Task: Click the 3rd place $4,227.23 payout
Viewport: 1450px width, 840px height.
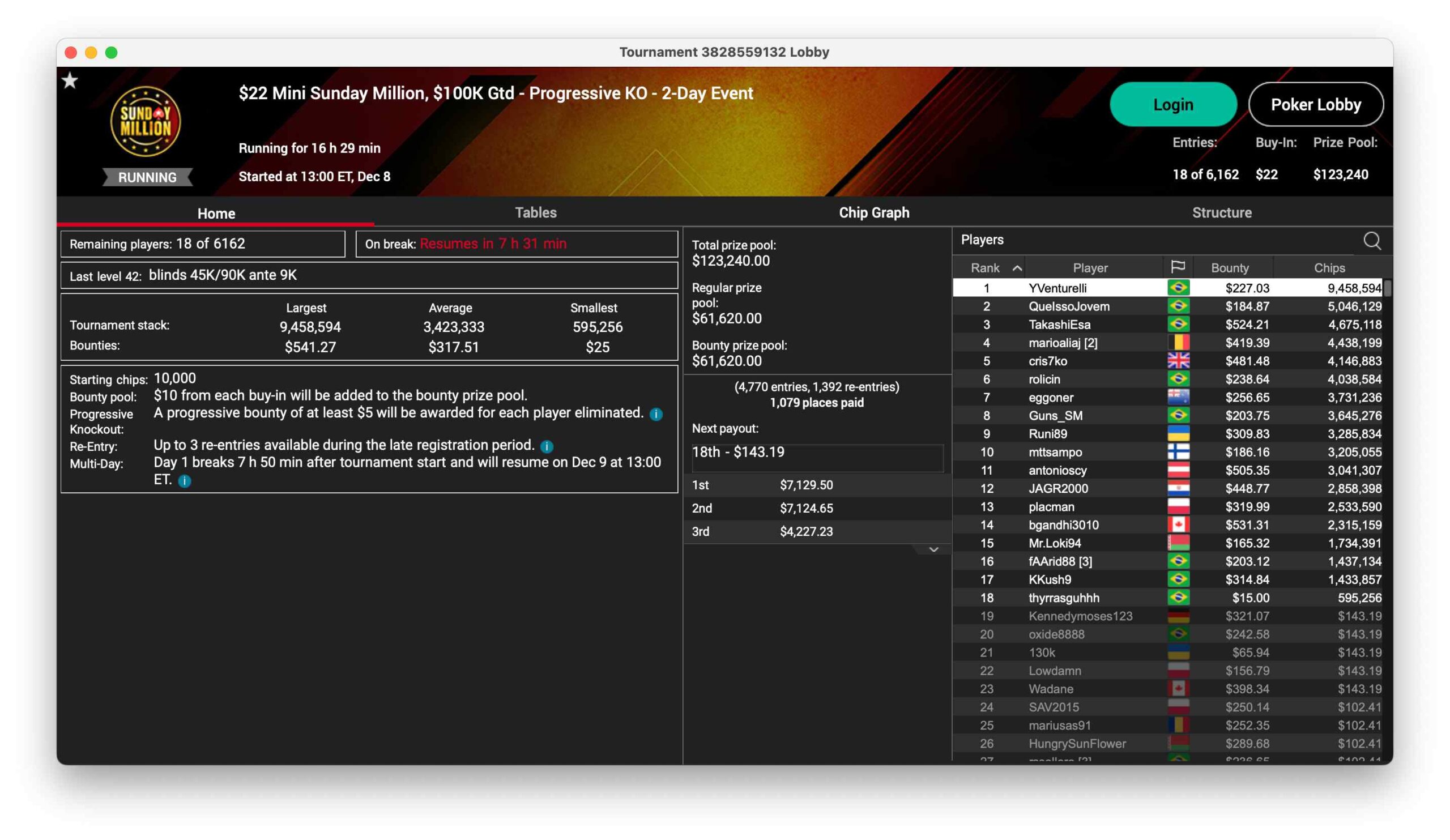Action: 817,532
